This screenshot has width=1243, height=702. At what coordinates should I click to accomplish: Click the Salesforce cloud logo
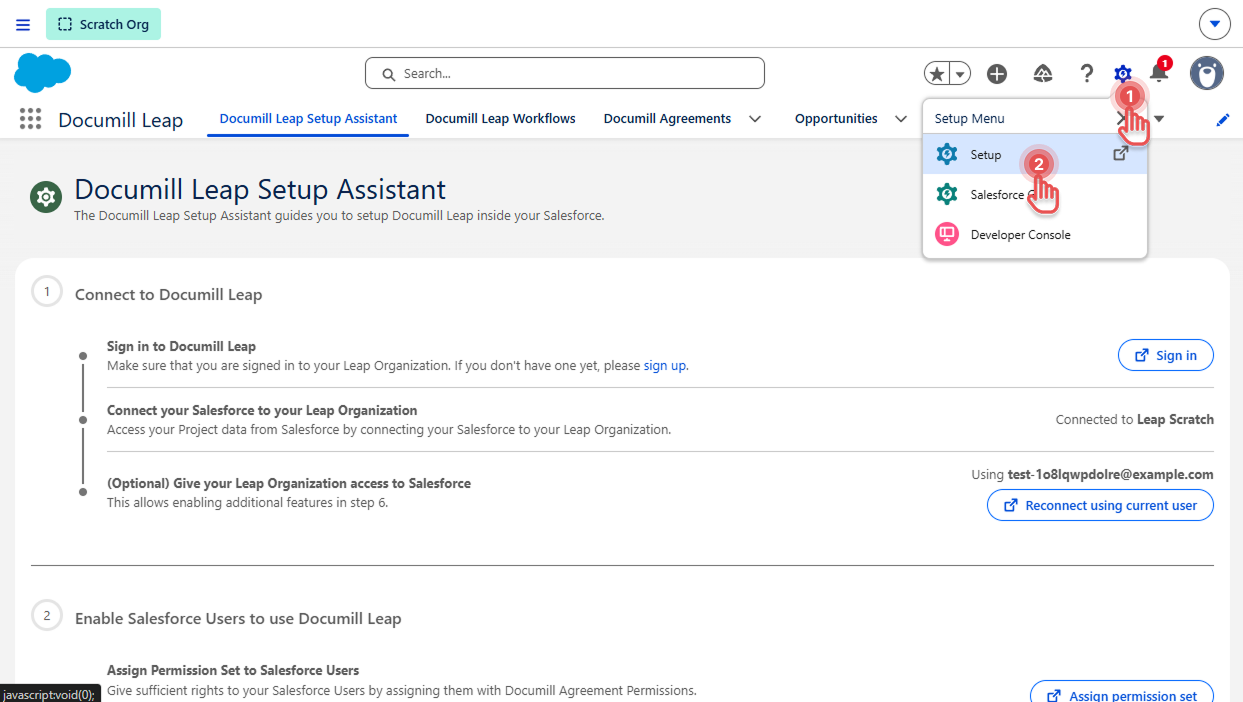click(43, 73)
